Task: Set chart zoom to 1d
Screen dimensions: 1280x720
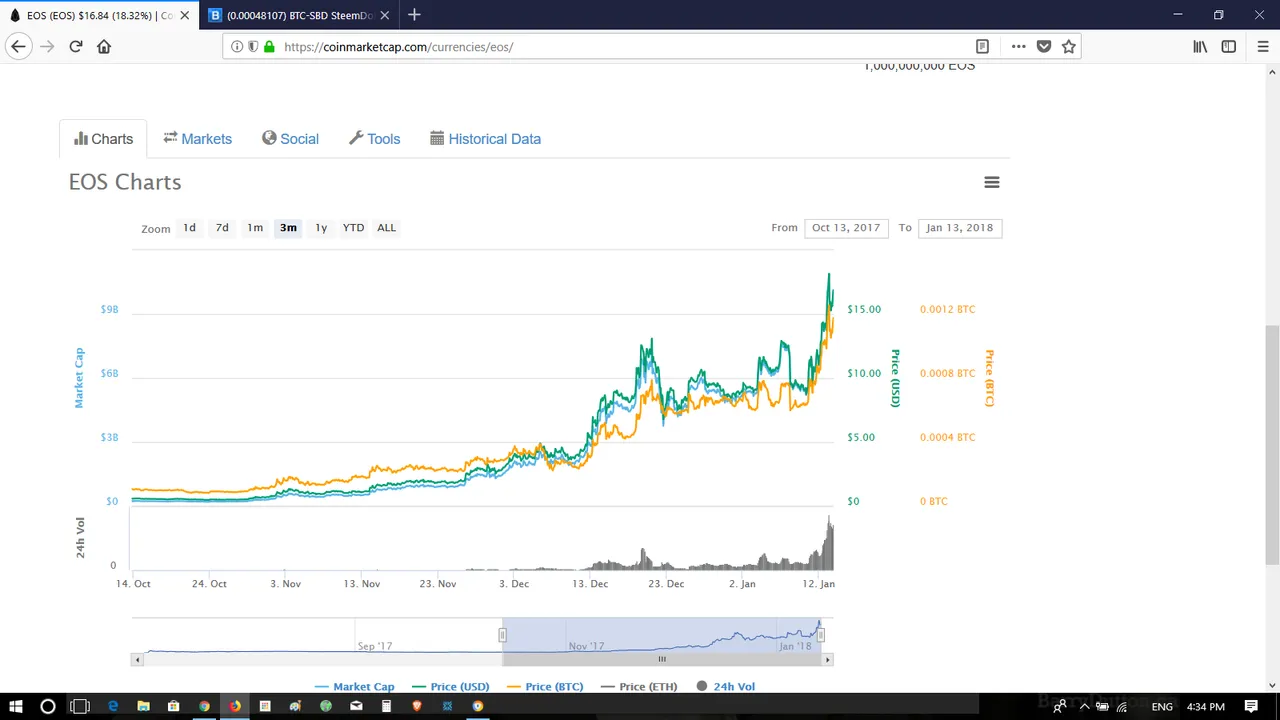Action: (x=189, y=228)
